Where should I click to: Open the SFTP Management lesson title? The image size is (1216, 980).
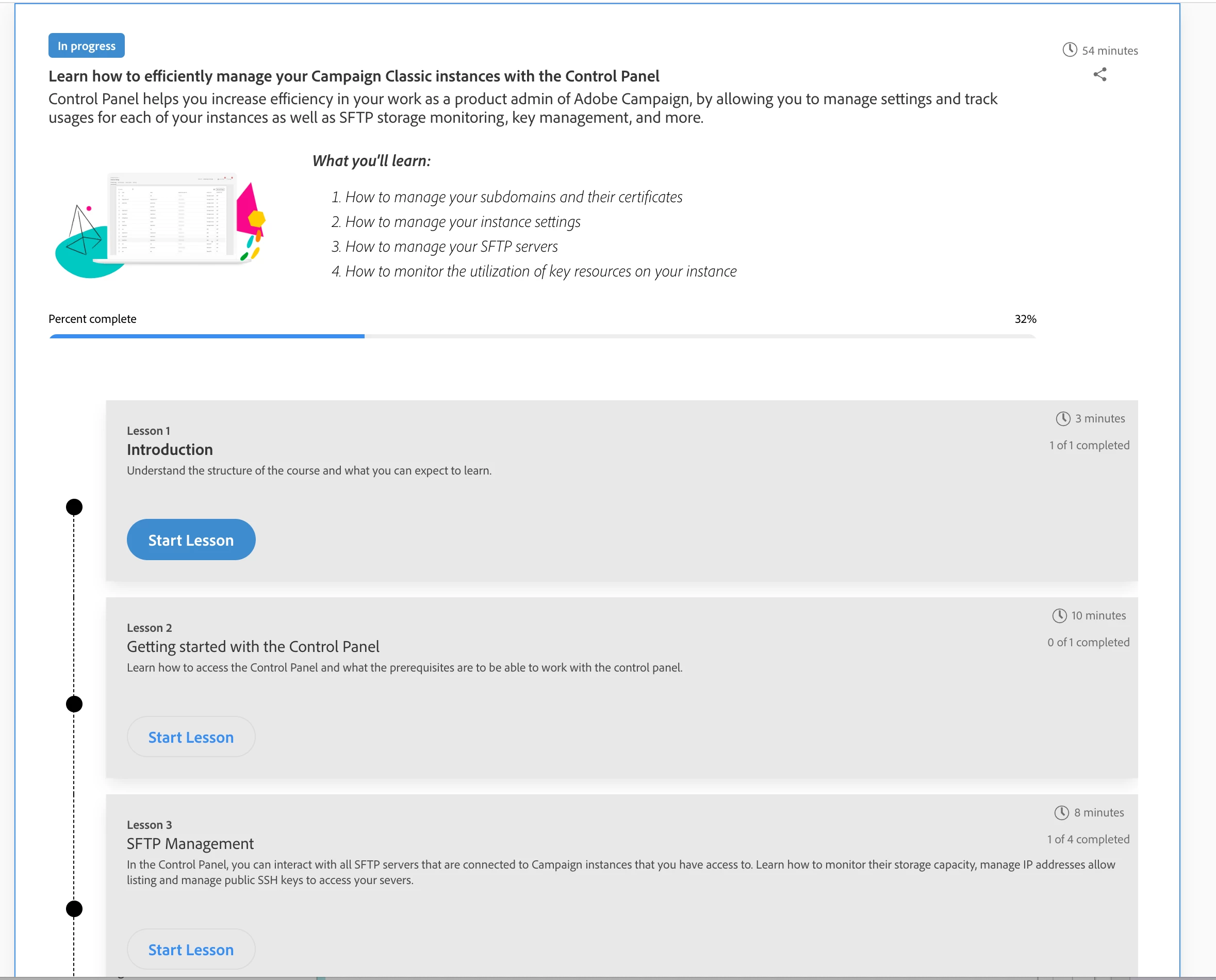click(190, 843)
